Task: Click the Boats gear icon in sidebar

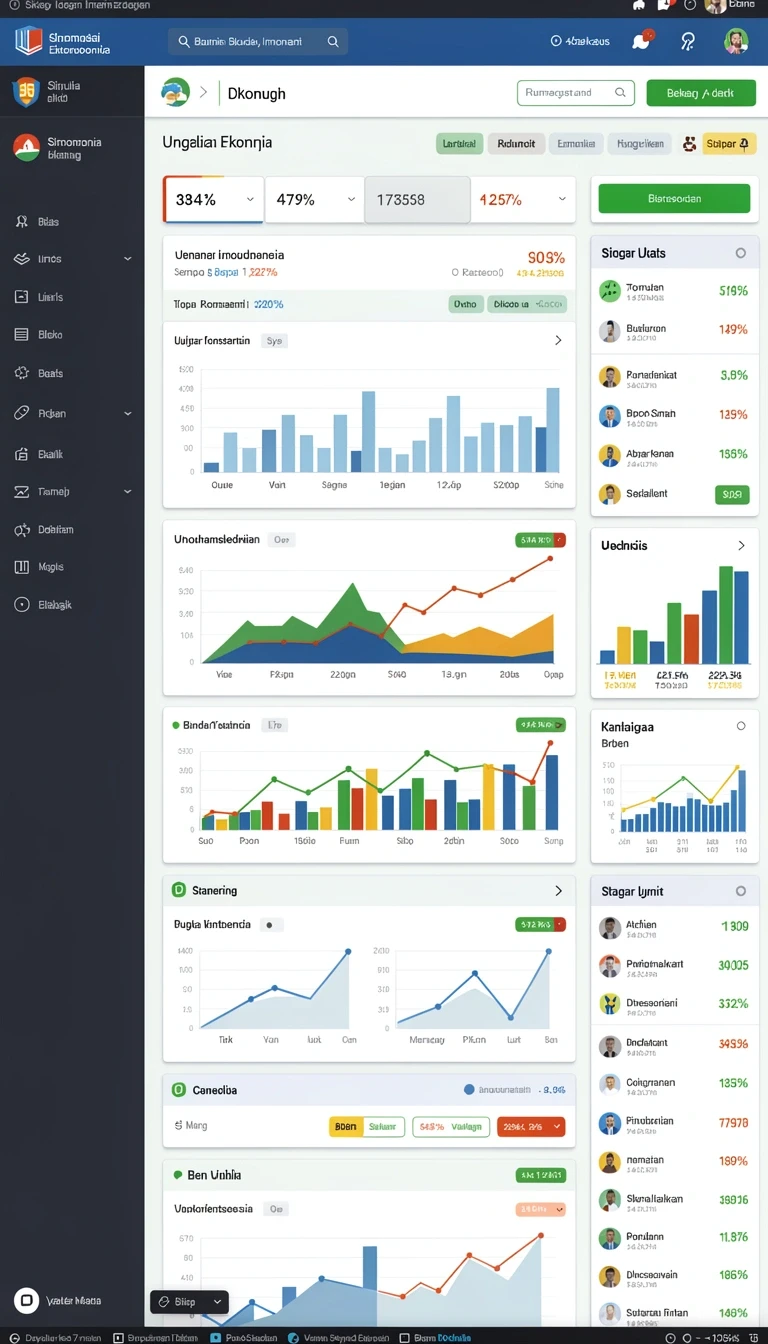Action: tap(22, 373)
